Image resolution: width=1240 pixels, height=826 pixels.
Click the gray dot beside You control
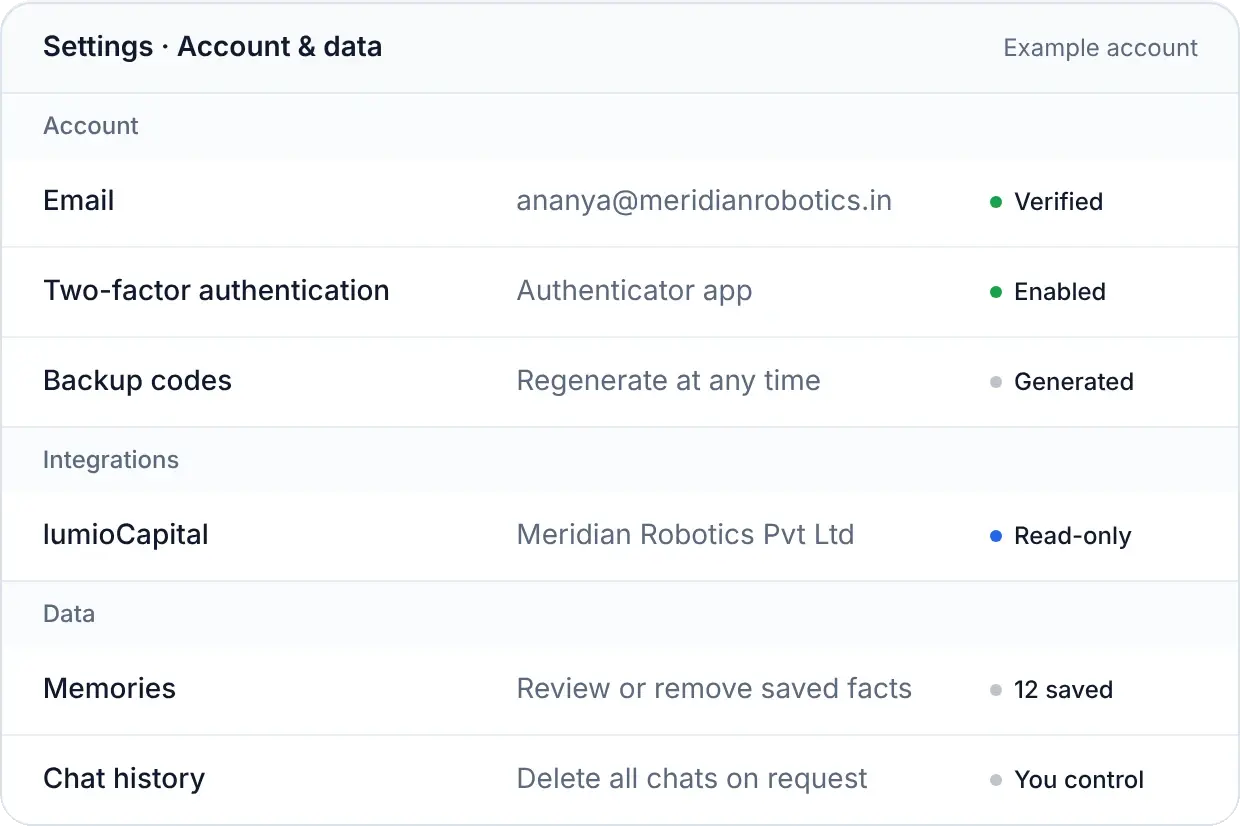click(x=996, y=780)
